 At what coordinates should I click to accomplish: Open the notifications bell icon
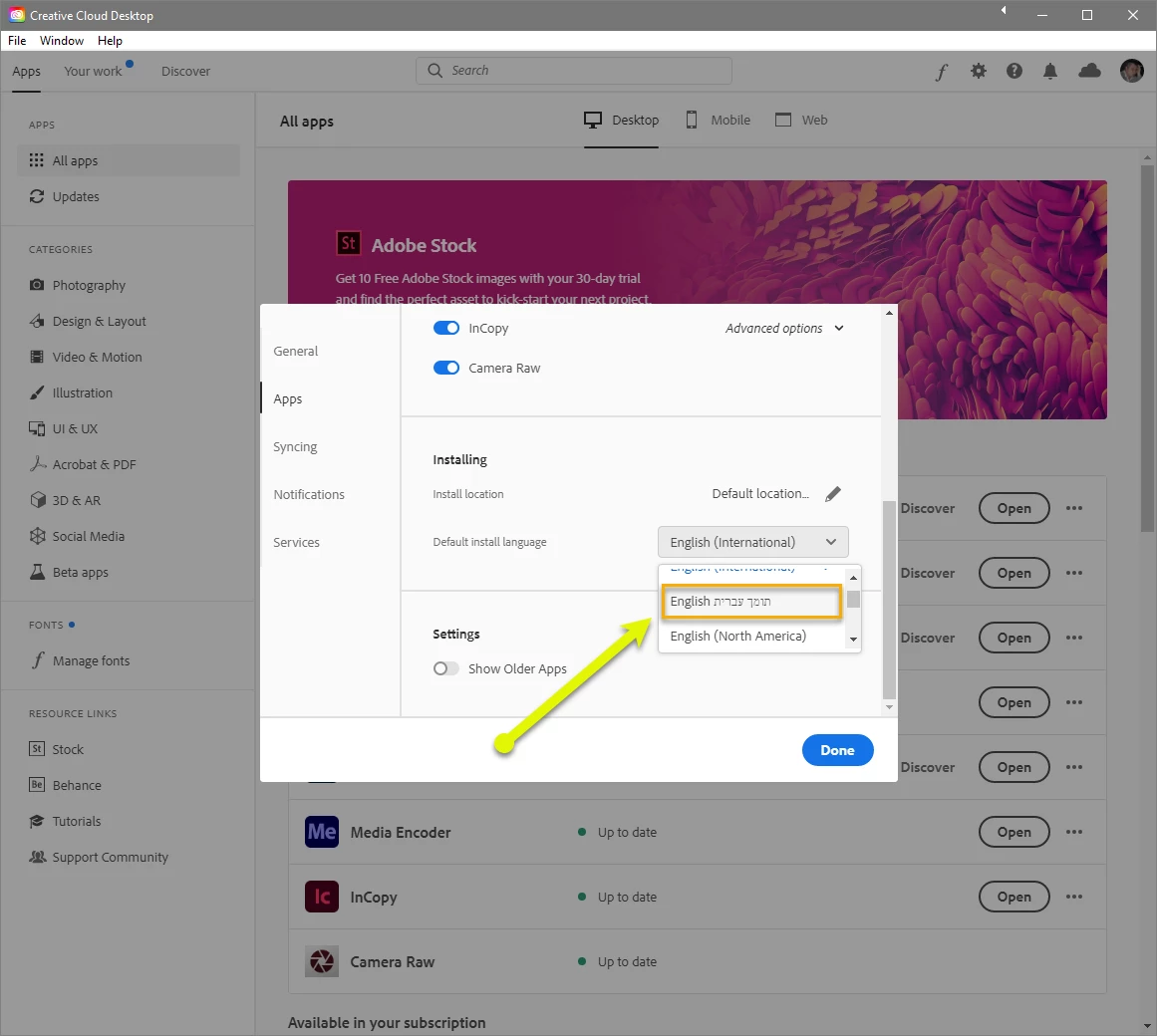tap(1050, 71)
